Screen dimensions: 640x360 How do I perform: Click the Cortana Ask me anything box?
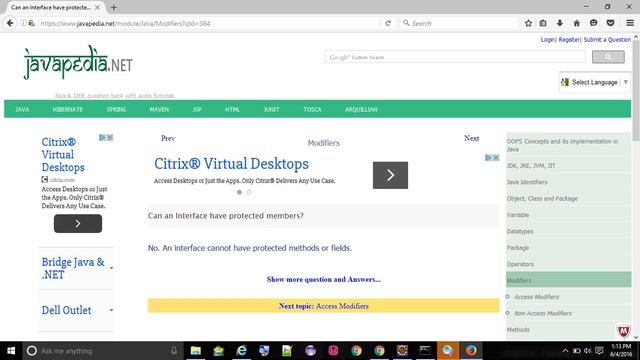102,351
